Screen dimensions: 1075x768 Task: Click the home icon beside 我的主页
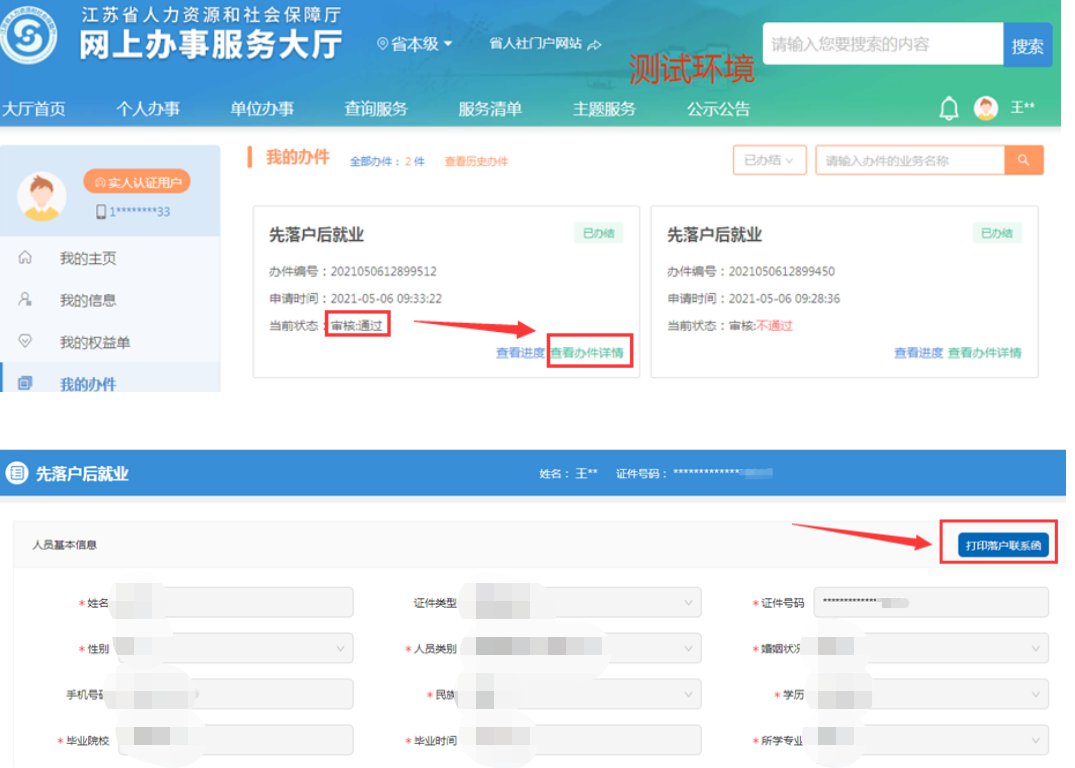[26, 258]
